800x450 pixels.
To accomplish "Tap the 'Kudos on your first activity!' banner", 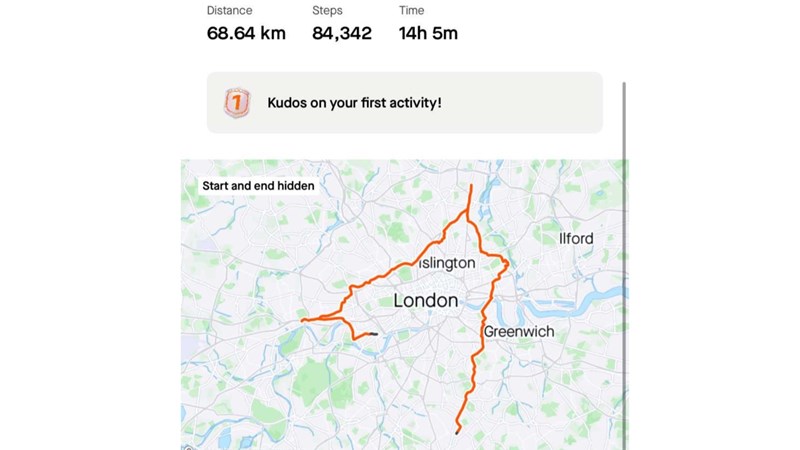I will tap(404, 102).
